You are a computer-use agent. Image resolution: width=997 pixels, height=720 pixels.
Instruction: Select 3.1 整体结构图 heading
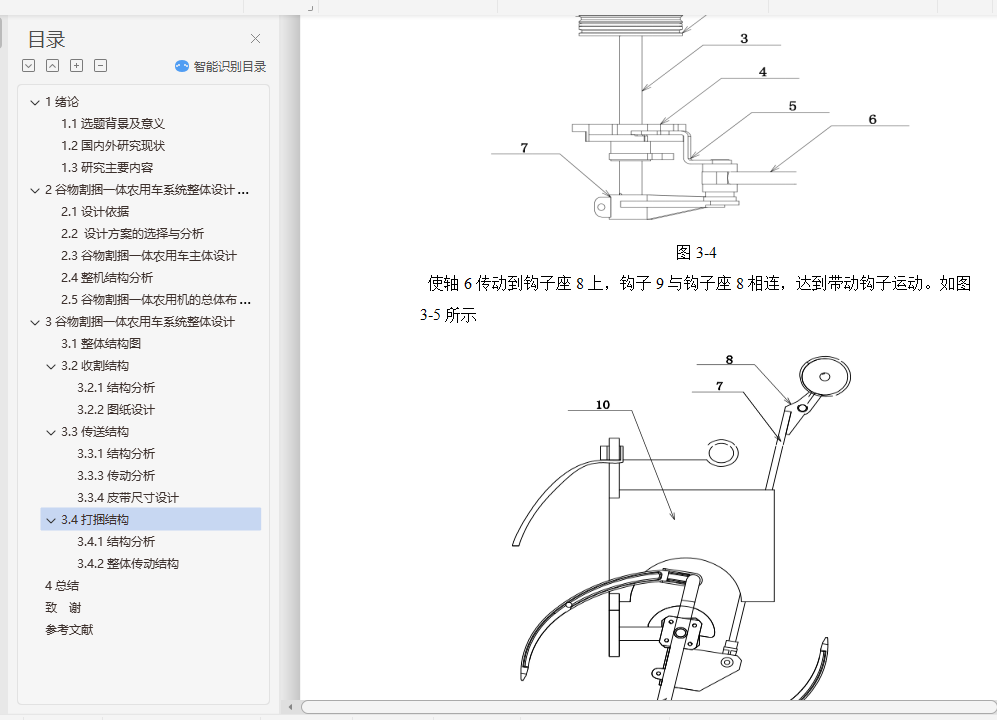tap(100, 343)
